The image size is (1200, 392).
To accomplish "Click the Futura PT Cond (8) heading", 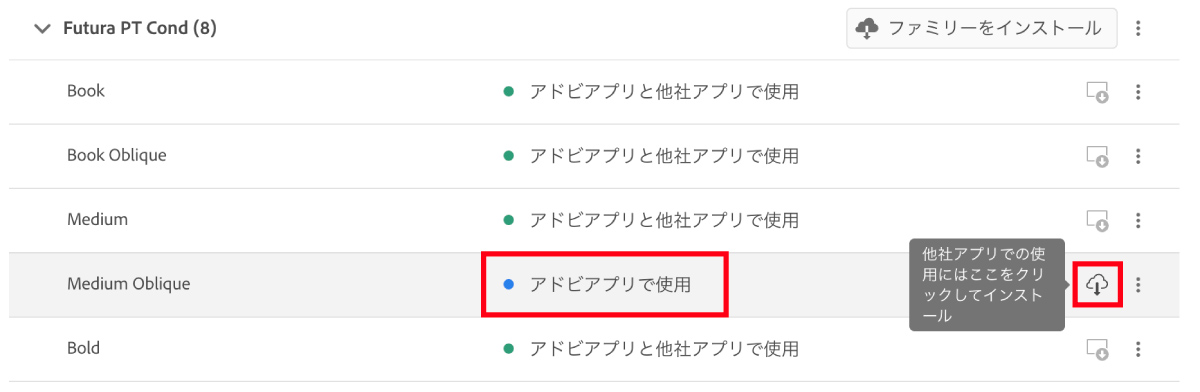I will tap(139, 28).
